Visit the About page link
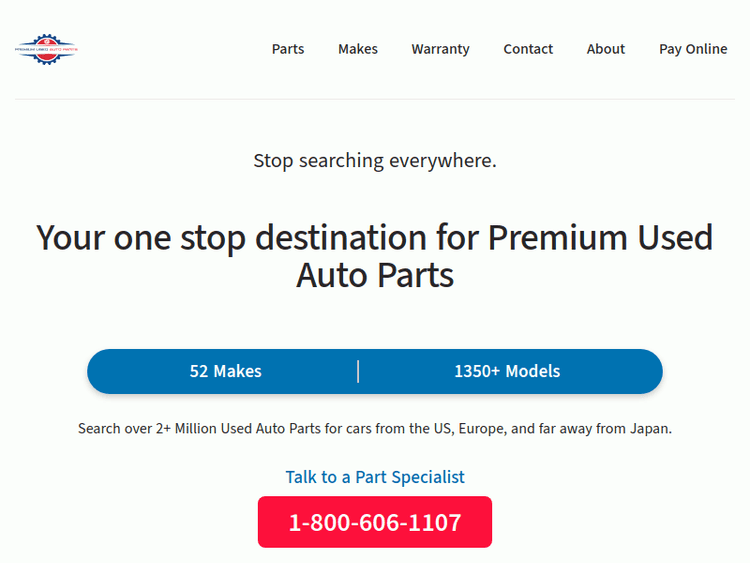This screenshot has width=750, height=563. point(606,49)
